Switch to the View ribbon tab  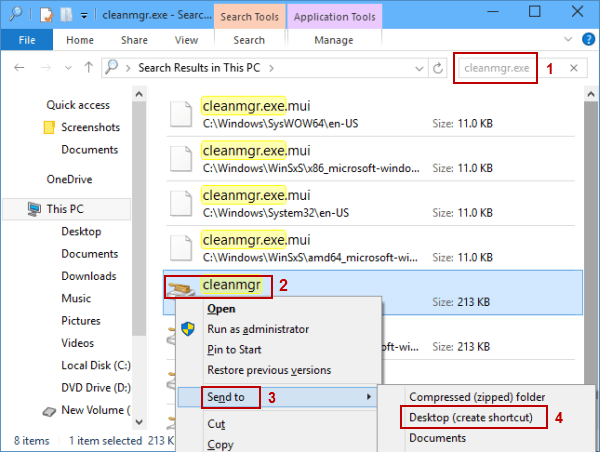[186, 40]
